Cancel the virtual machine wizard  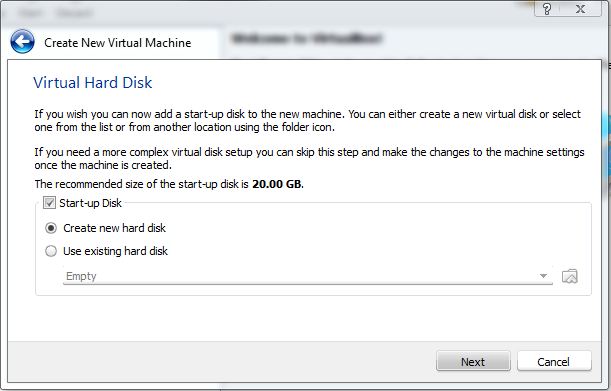pos(554,361)
